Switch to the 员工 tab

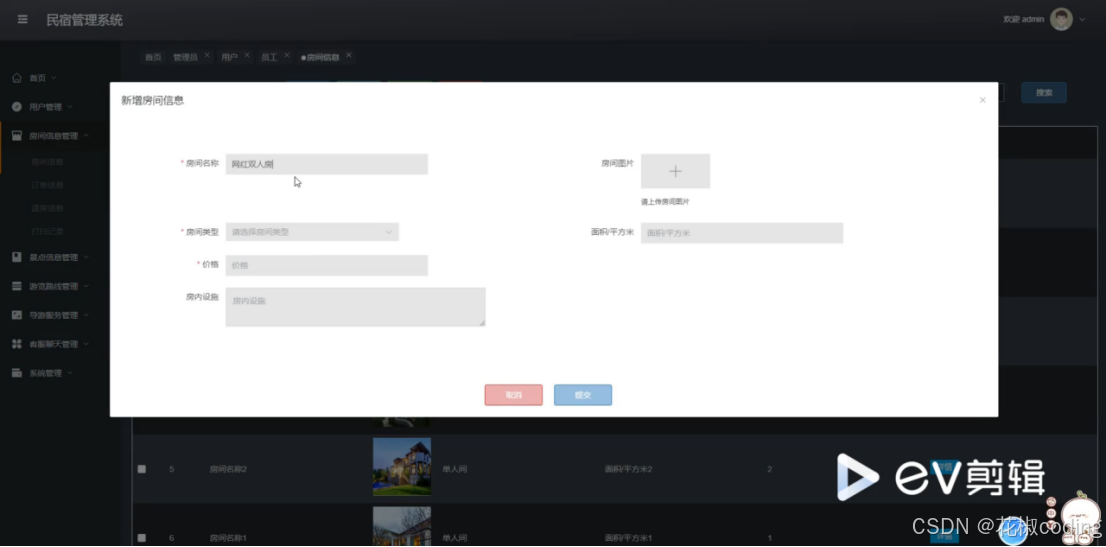(269, 57)
